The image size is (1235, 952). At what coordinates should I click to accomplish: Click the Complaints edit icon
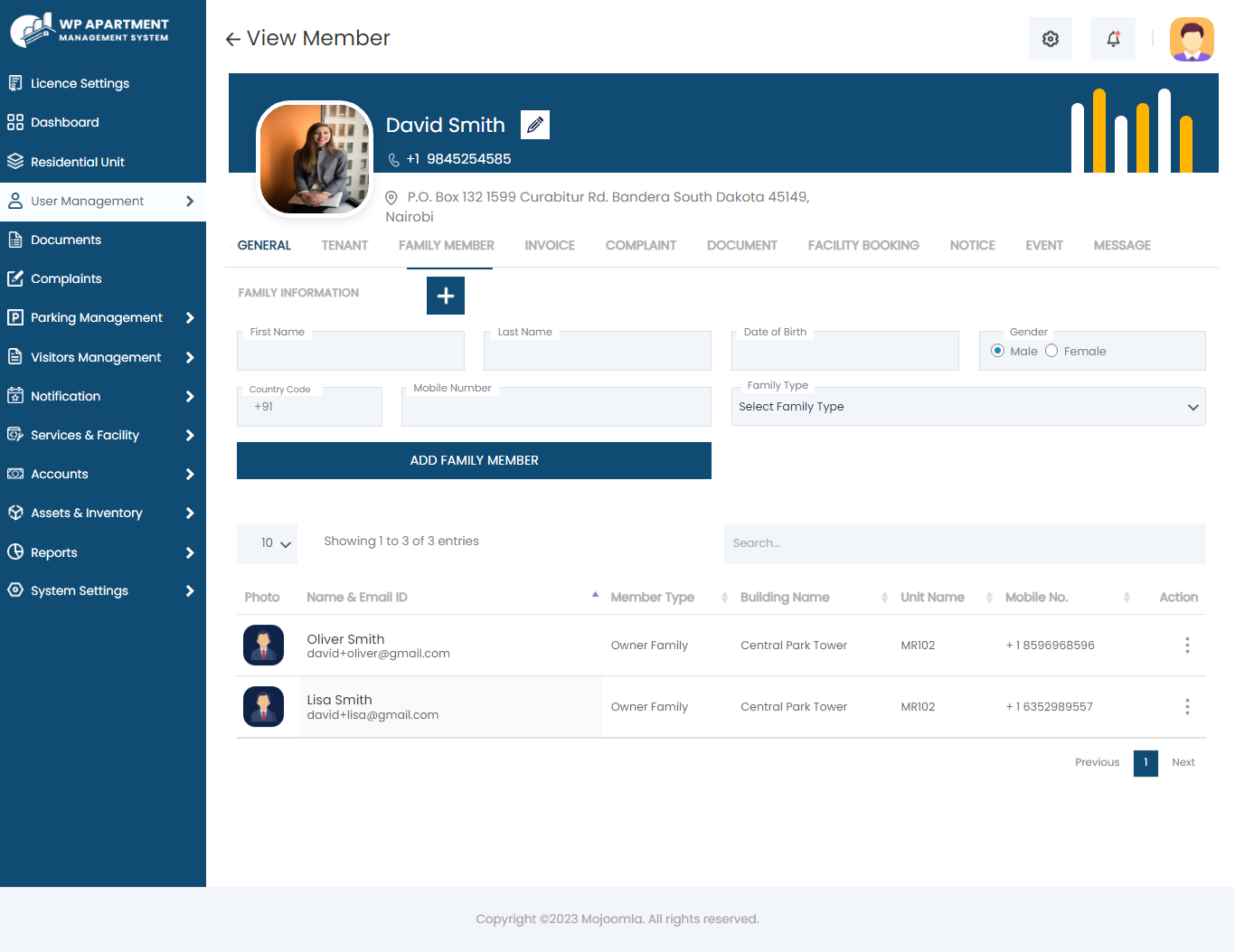pos(15,278)
